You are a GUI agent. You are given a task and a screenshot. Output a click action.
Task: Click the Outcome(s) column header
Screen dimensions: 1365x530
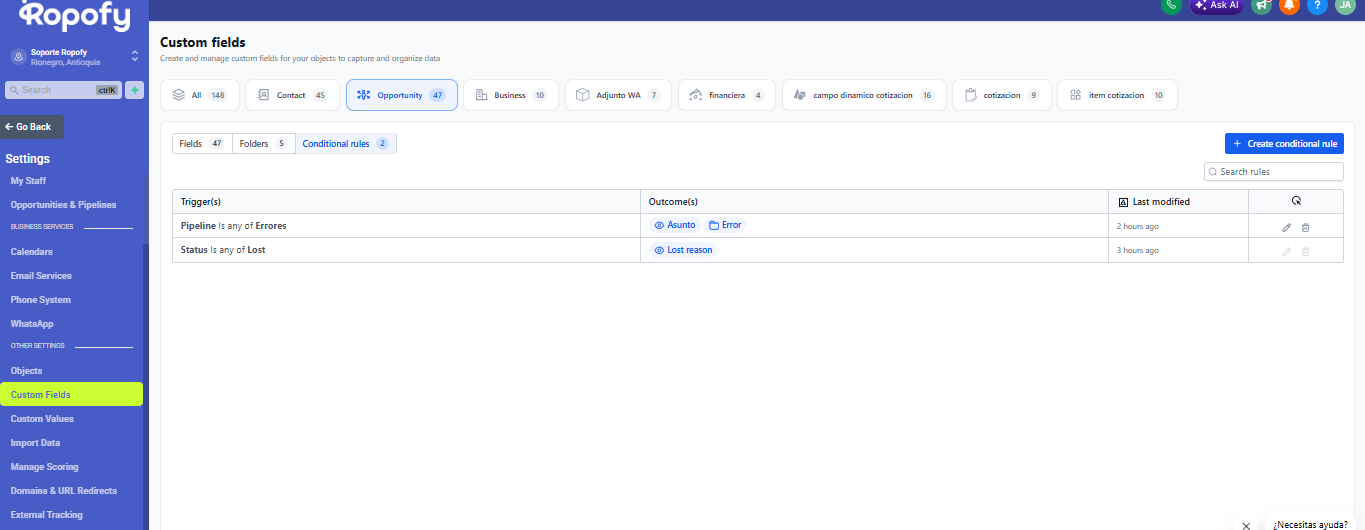[874, 202]
